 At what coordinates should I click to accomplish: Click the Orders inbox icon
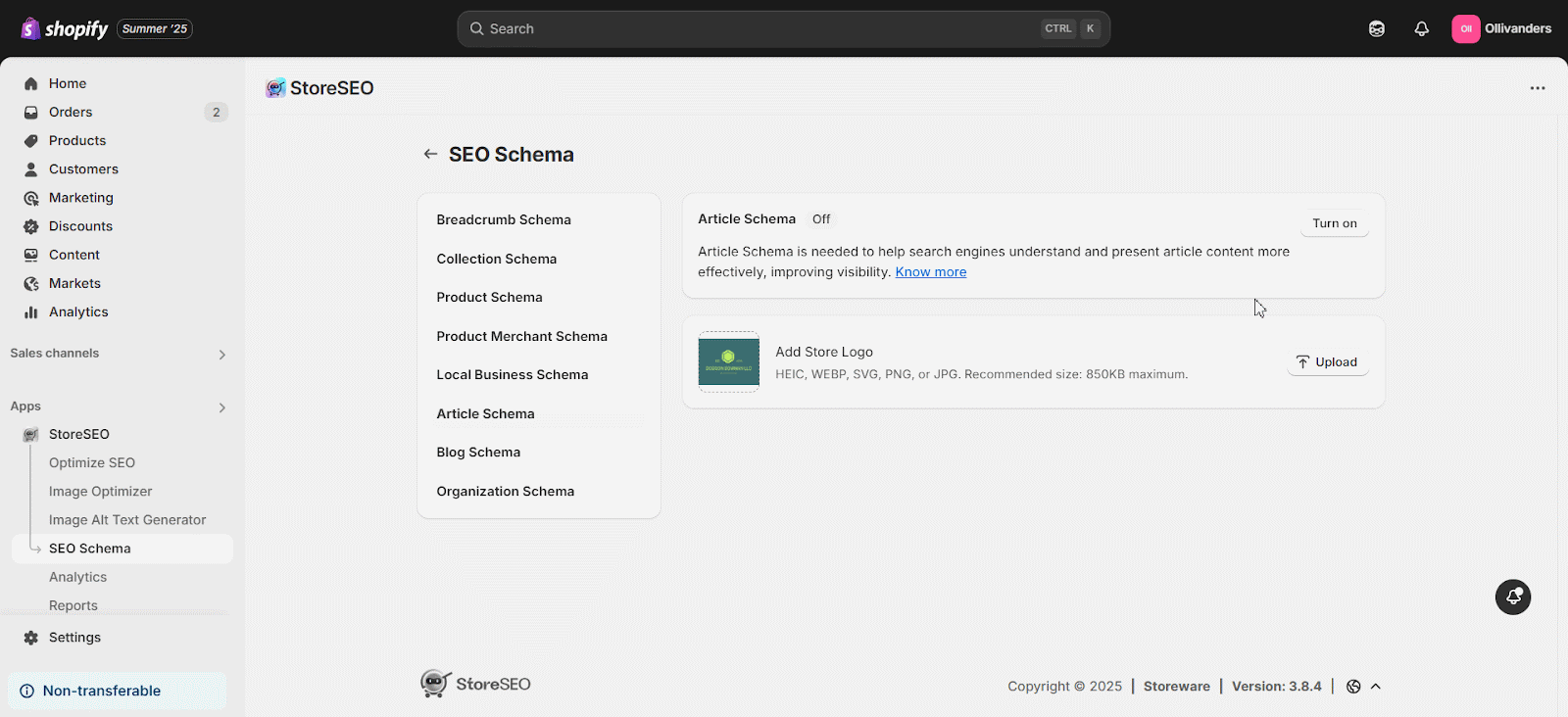point(31,112)
